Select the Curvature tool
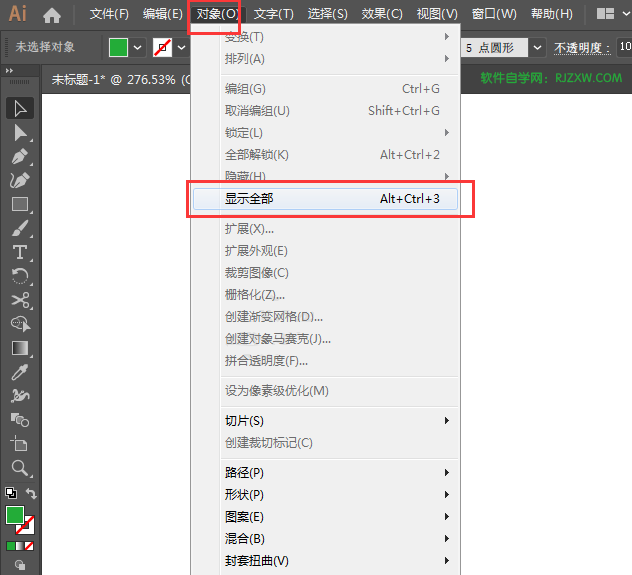This screenshot has height=575, width=632. click(x=20, y=180)
